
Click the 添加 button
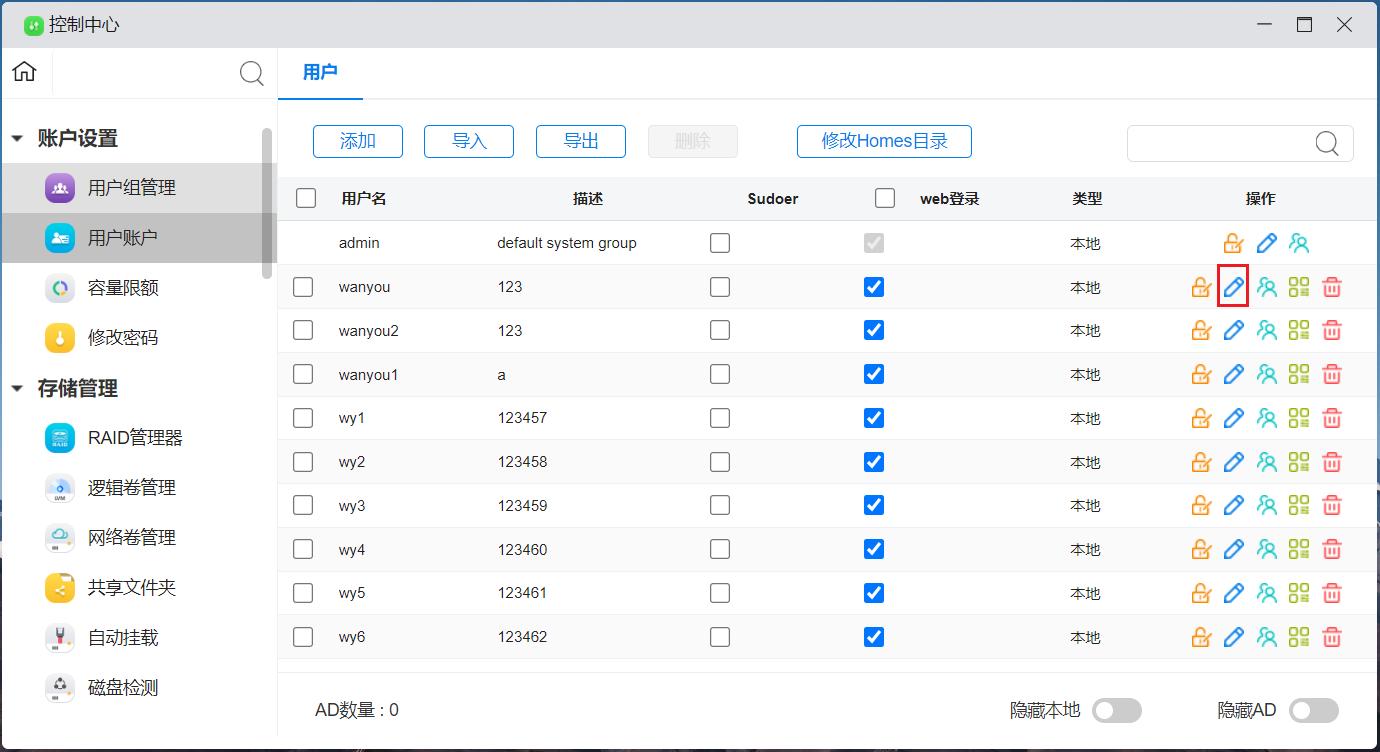[x=358, y=141]
